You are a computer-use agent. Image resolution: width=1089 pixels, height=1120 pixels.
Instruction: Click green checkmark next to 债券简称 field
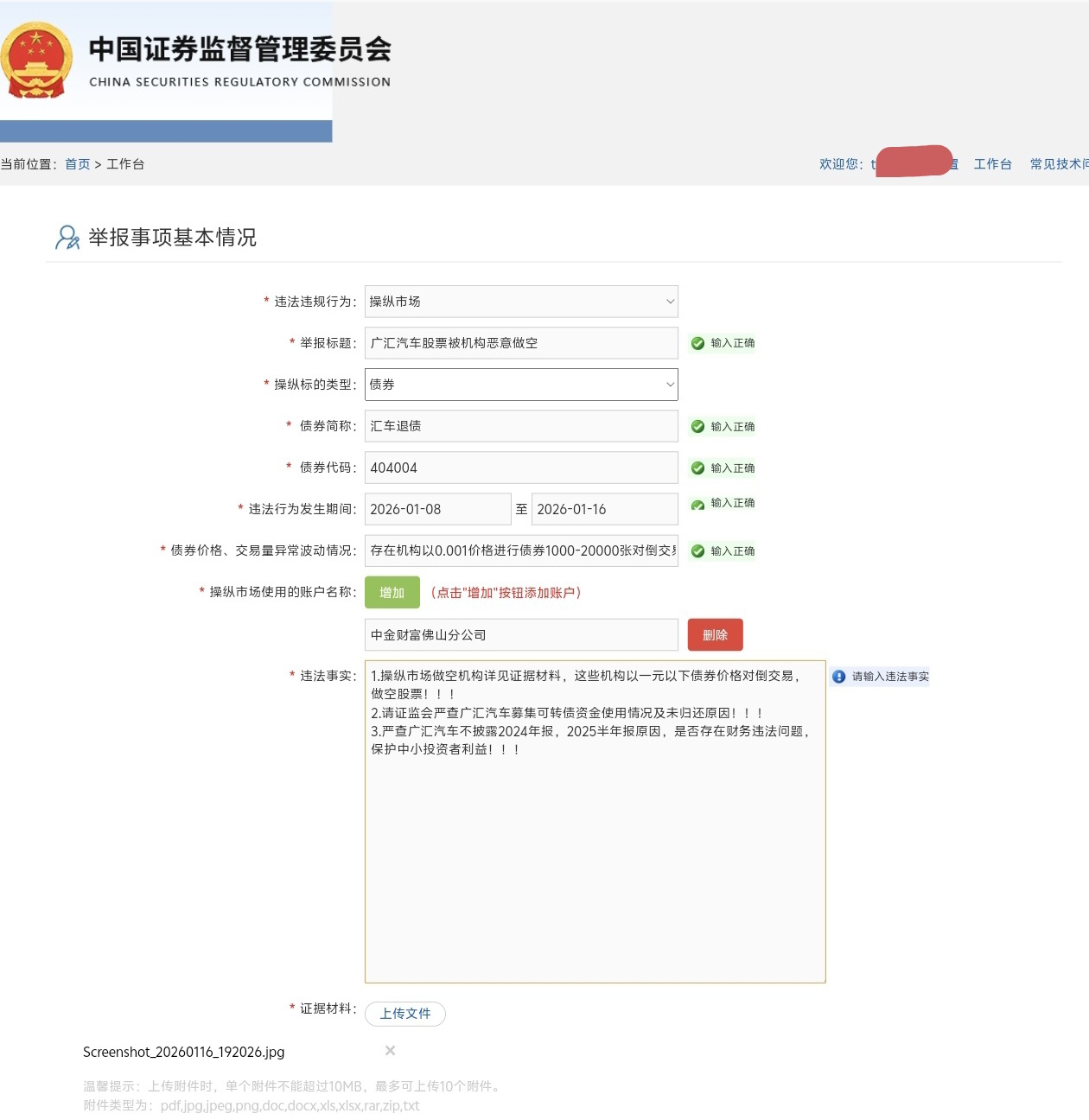697,426
